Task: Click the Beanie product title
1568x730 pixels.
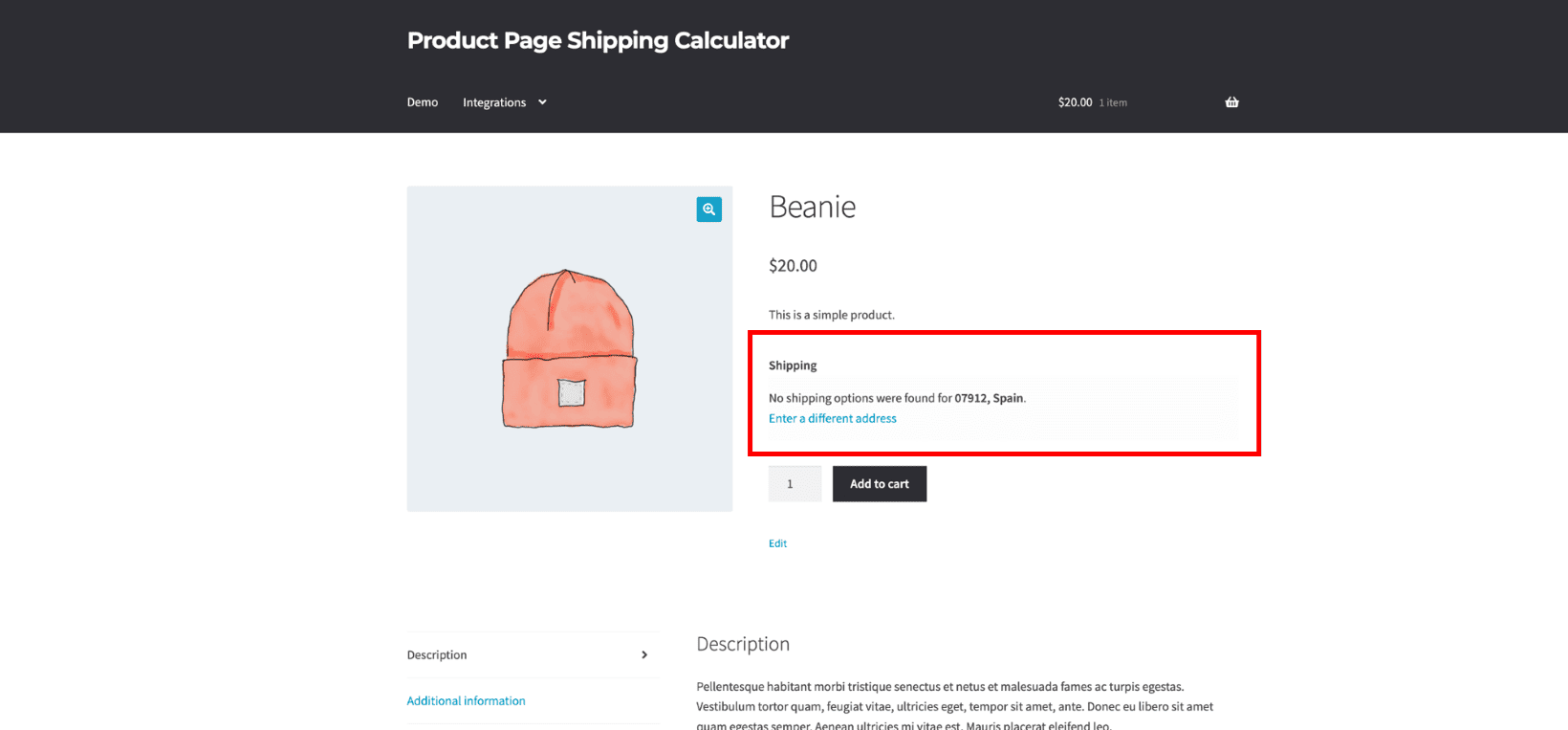Action: (812, 207)
